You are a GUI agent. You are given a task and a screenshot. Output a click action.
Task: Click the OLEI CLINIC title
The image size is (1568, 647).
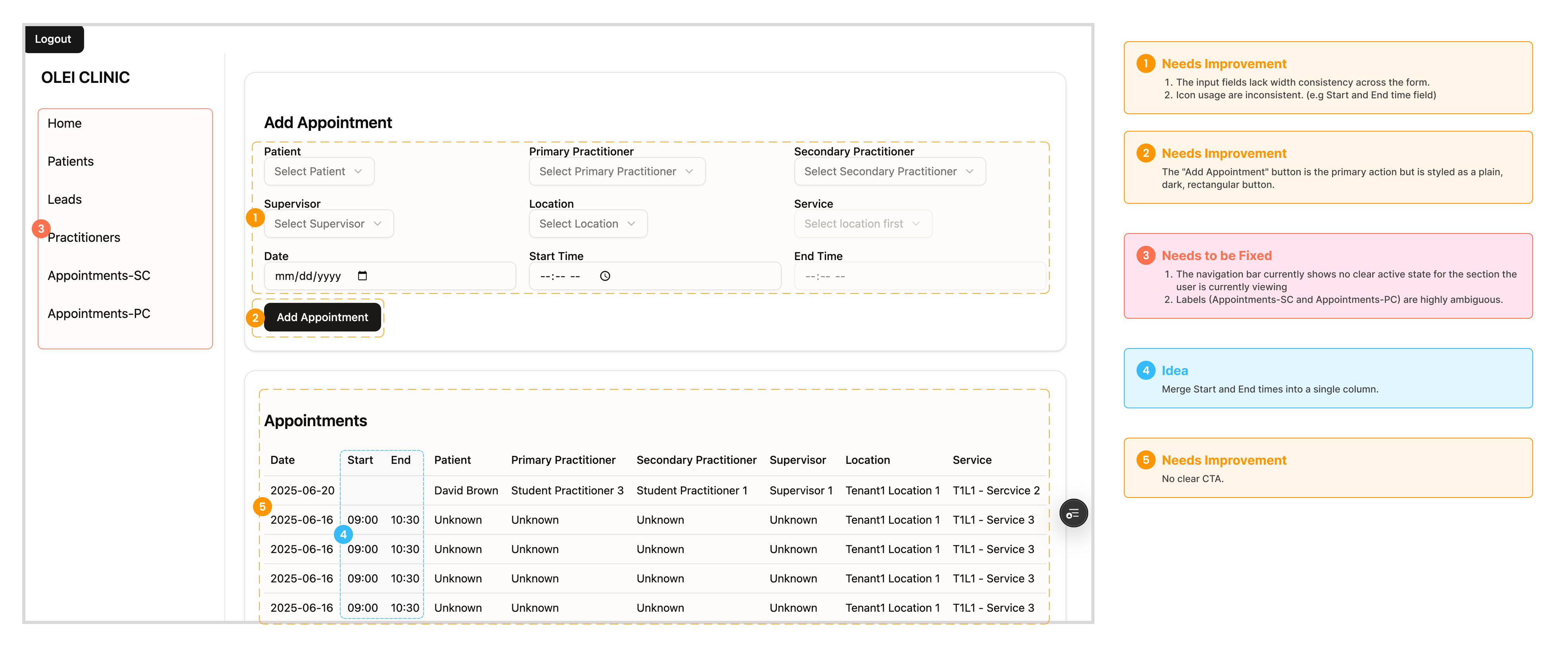point(85,77)
